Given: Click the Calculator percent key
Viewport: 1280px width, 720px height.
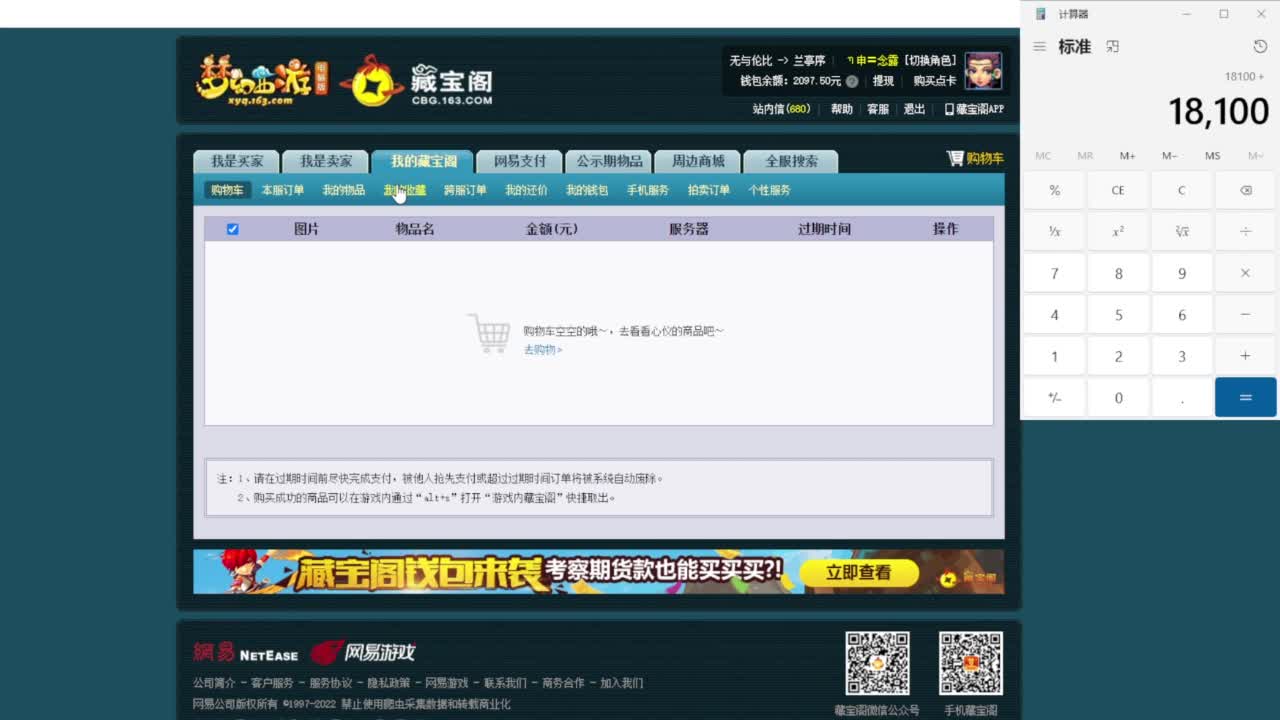Looking at the screenshot, I should (x=1054, y=190).
